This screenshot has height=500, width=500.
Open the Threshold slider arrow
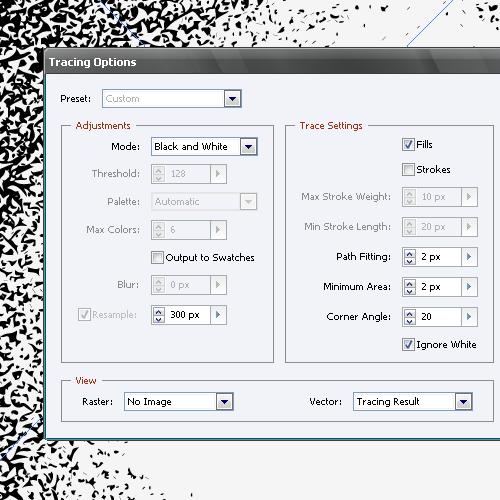218,174
